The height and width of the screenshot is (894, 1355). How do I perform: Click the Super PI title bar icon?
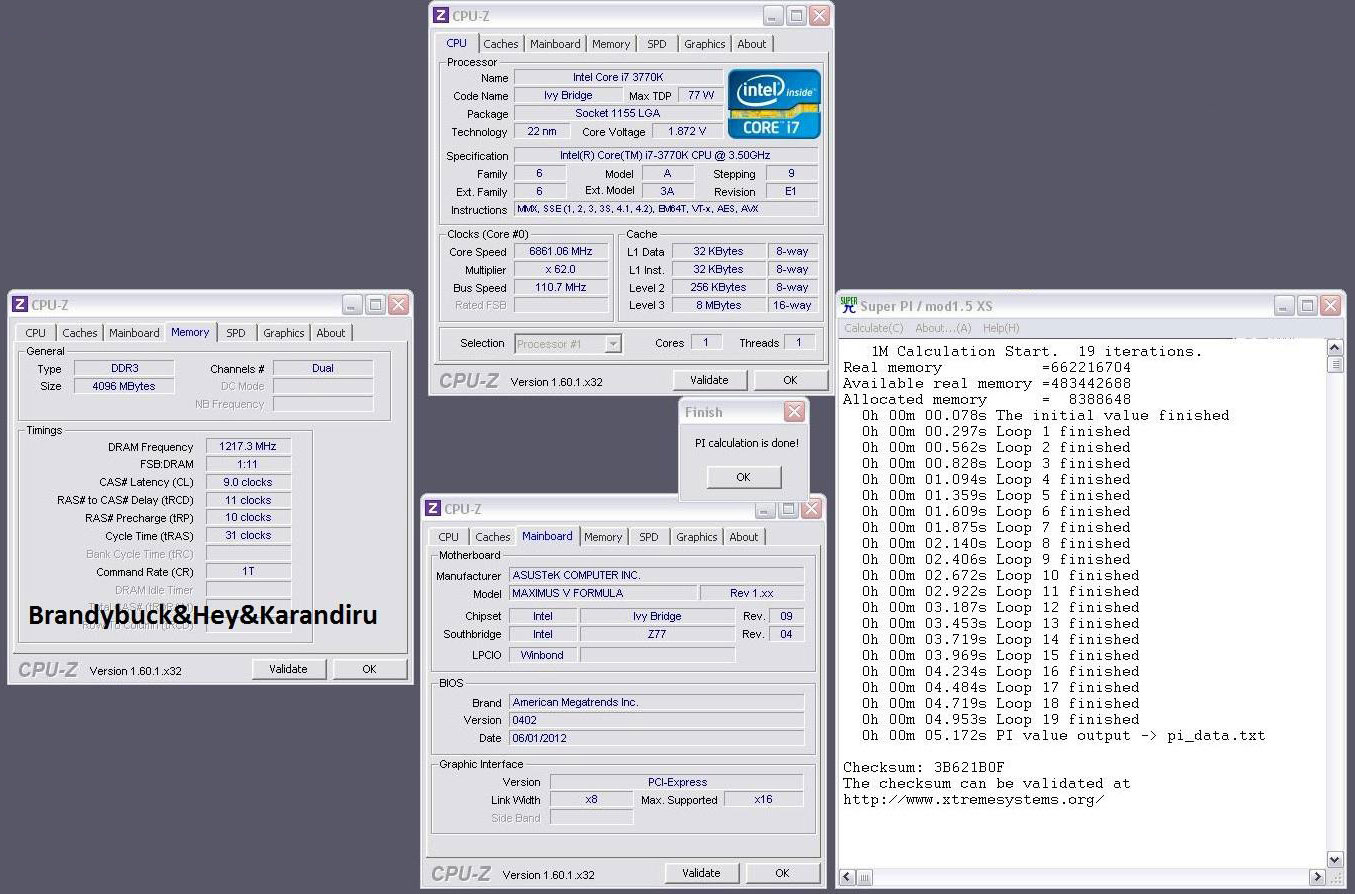[848, 305]
